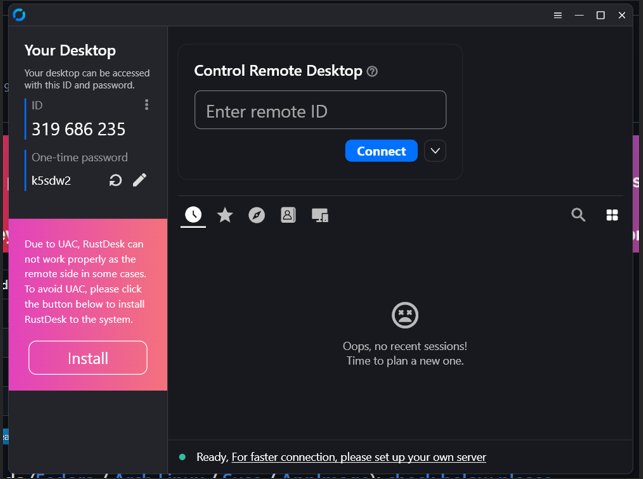
Task: Click the RustDesk logo icon
Action: coord(19,15)
